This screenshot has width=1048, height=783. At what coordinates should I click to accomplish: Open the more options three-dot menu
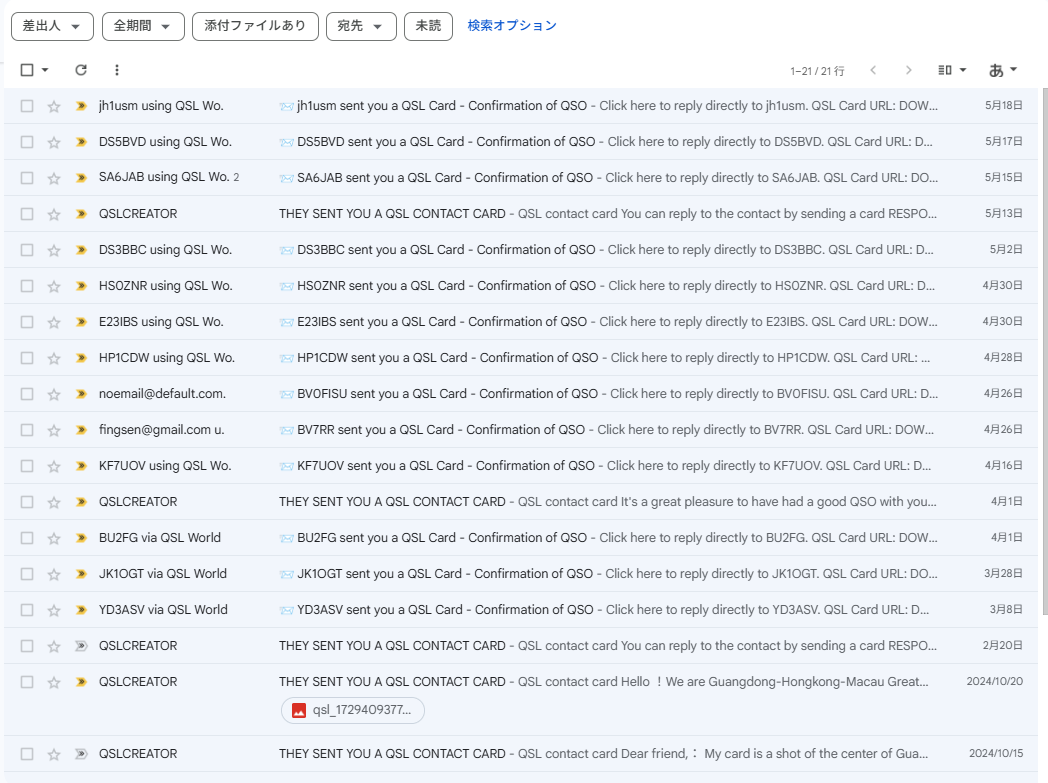(x=117, y=70)
